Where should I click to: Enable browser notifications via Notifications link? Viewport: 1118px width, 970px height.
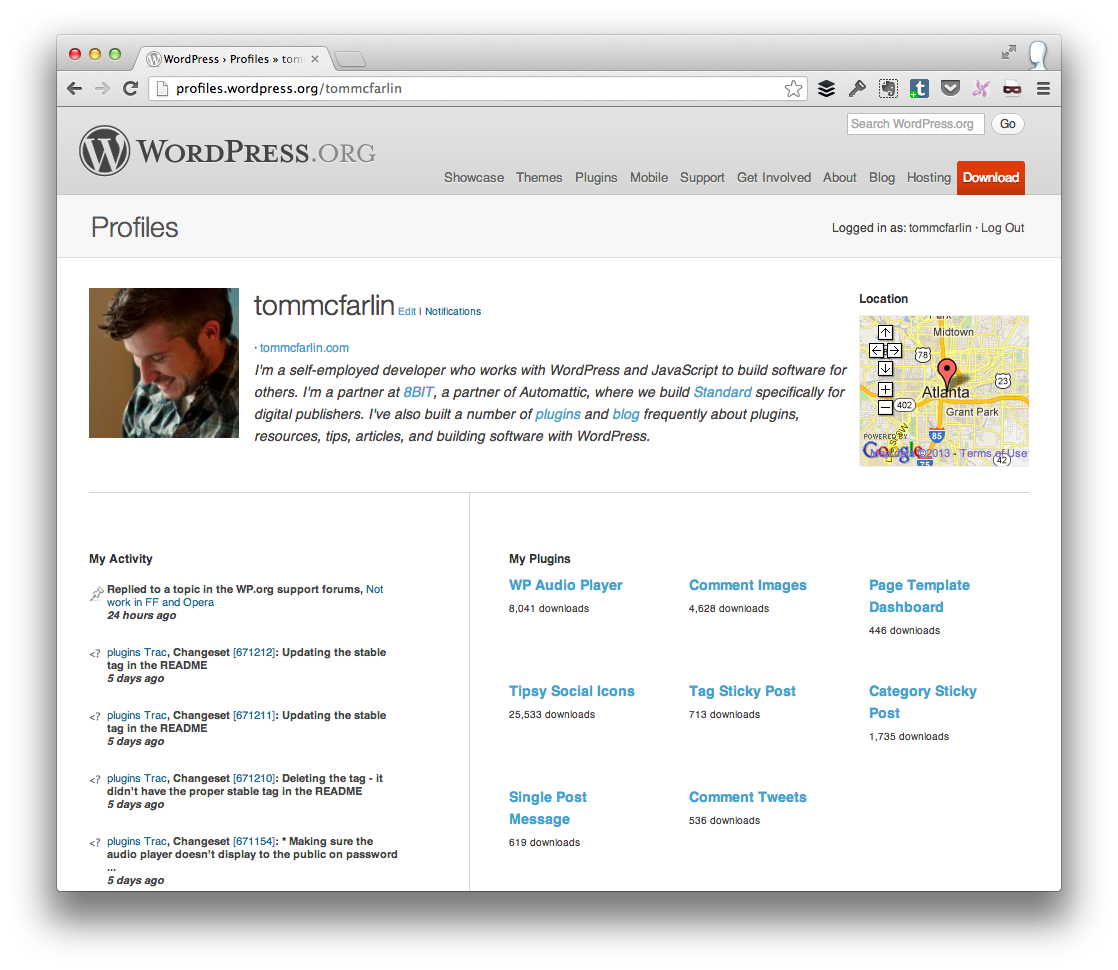[454, 311]
